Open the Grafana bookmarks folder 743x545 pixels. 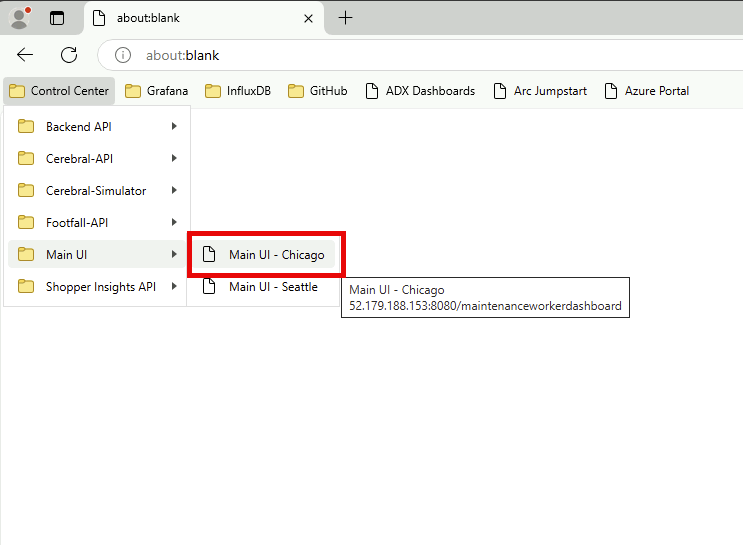[157, 91]
